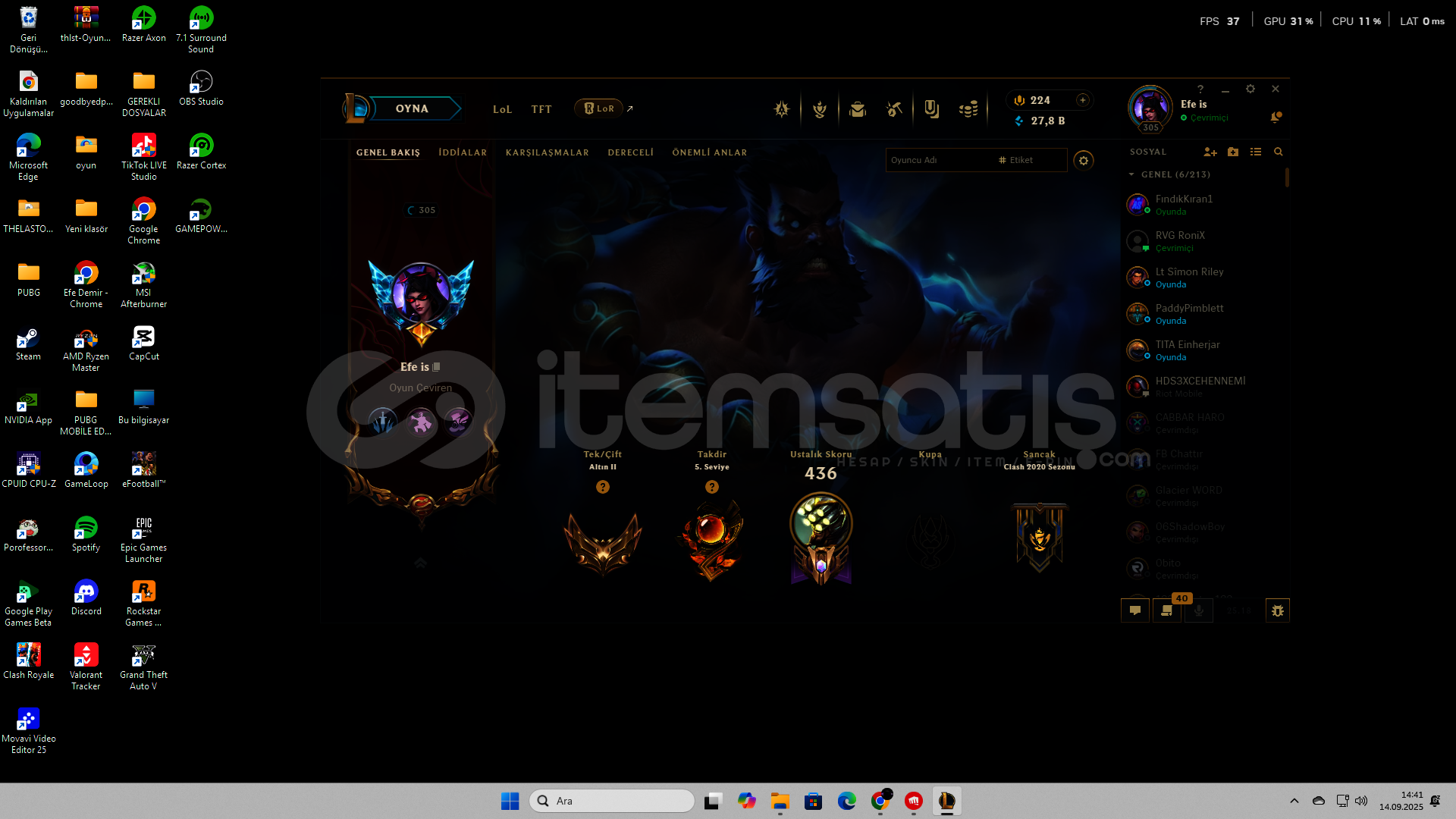Open Windows Start button
The height and width of the screenshot is (819, 1456).
[x=510, y=801]
